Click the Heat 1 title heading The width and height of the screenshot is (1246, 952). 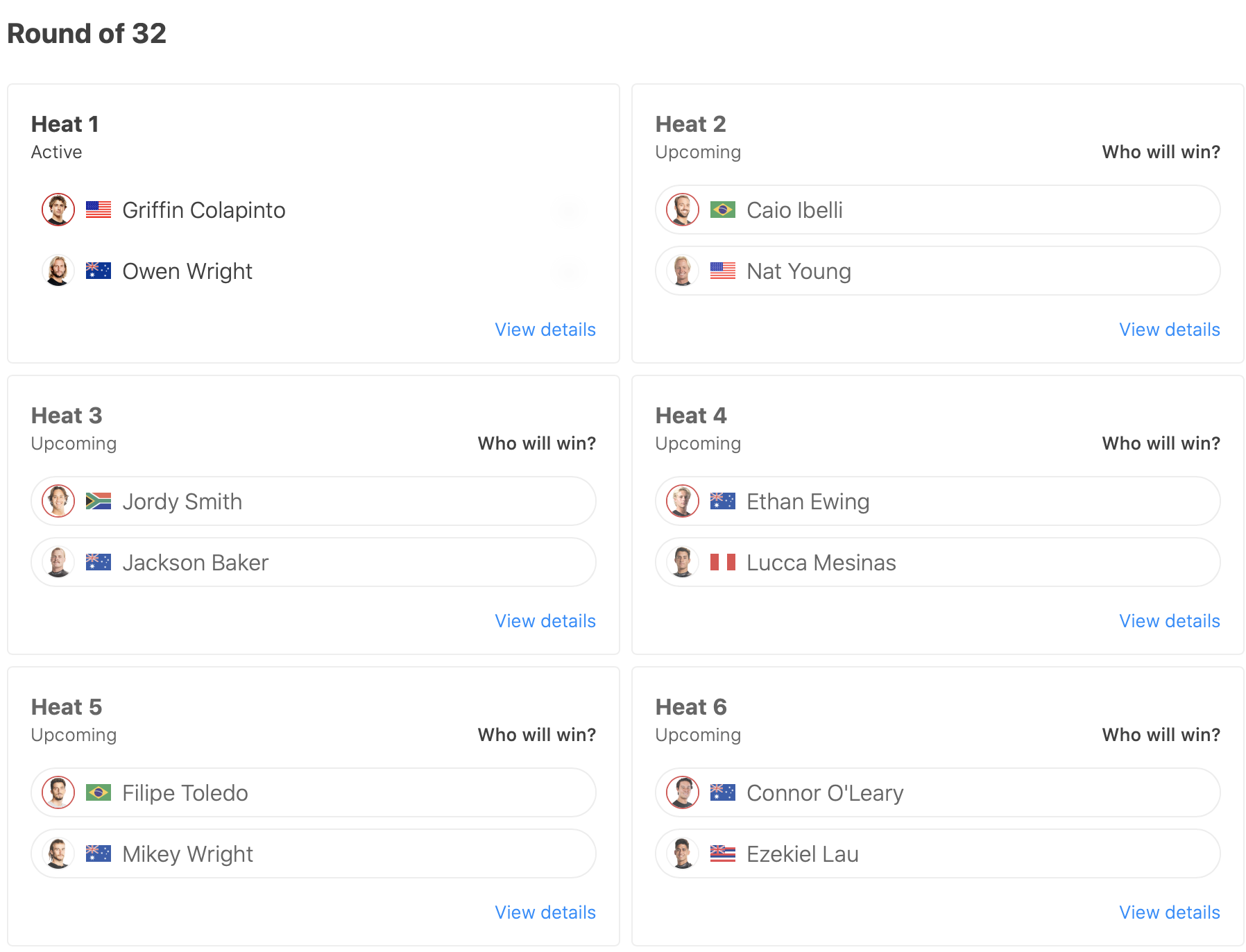pyautogui.click(x=65, y=124)
